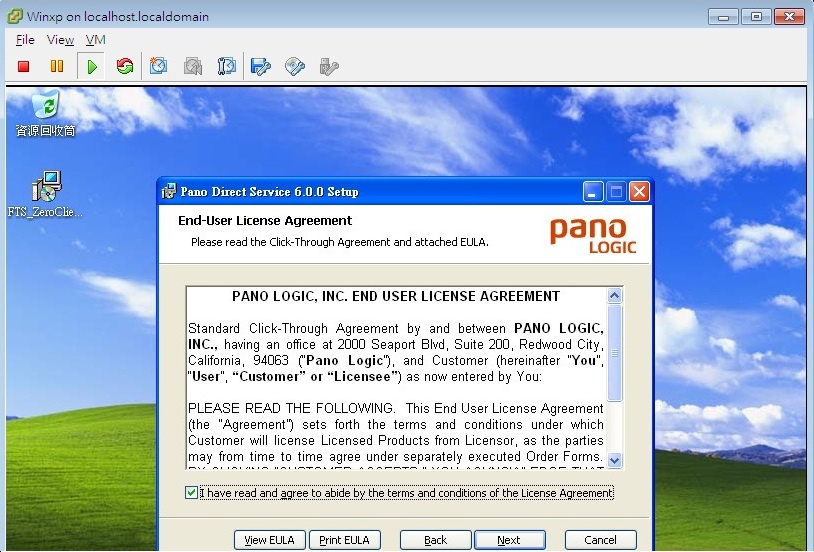Click the EULA scrollbar thumb
The image size is (814, 552).
tap(615, 353)
